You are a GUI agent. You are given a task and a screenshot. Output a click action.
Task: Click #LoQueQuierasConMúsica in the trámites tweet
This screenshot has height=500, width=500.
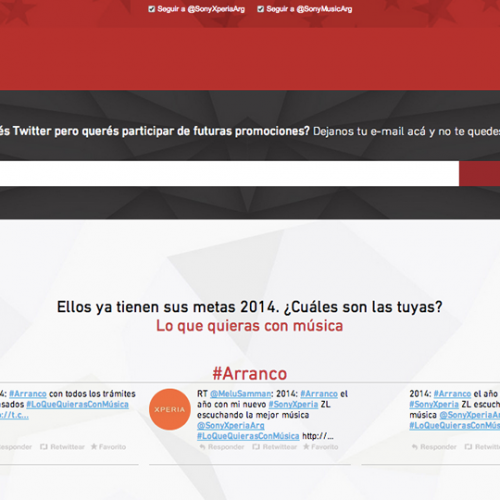(77, 404)
